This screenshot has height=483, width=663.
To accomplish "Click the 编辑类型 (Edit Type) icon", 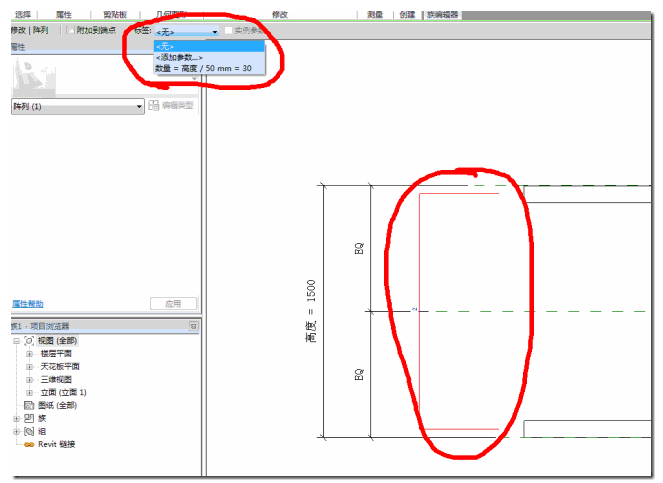I will coord(153,106).
